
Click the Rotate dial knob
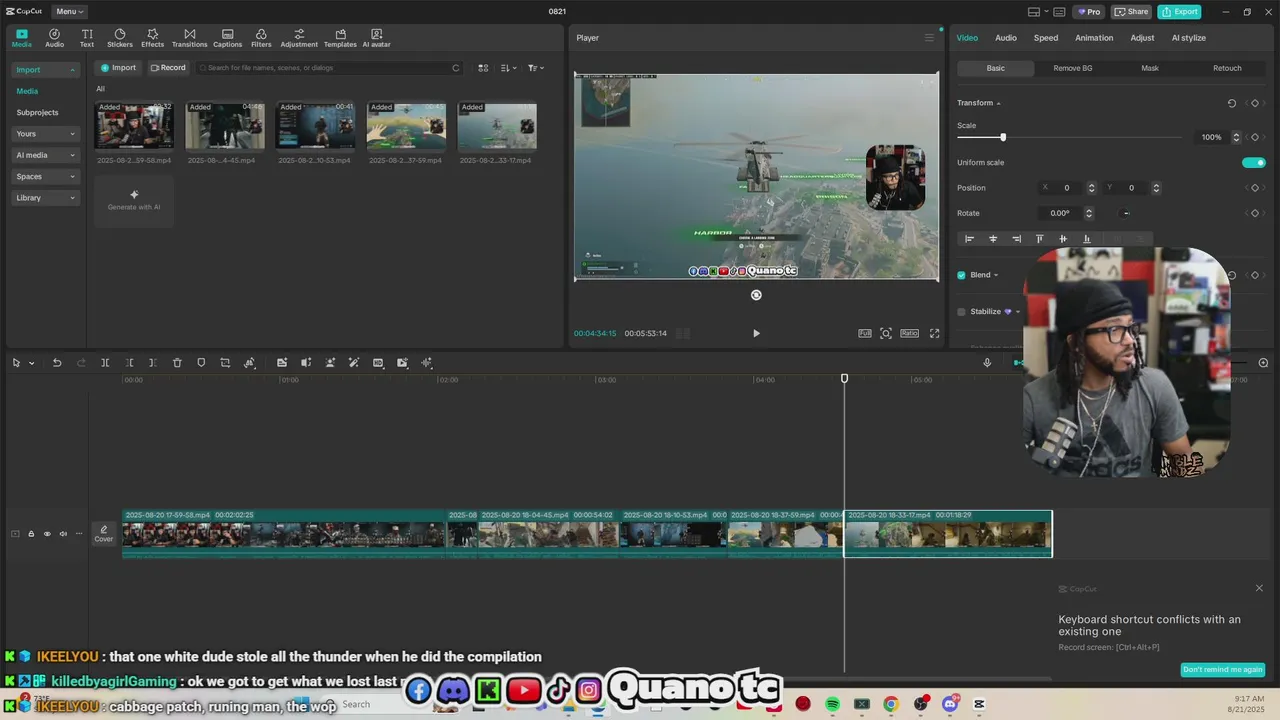tap(1126, 213)
